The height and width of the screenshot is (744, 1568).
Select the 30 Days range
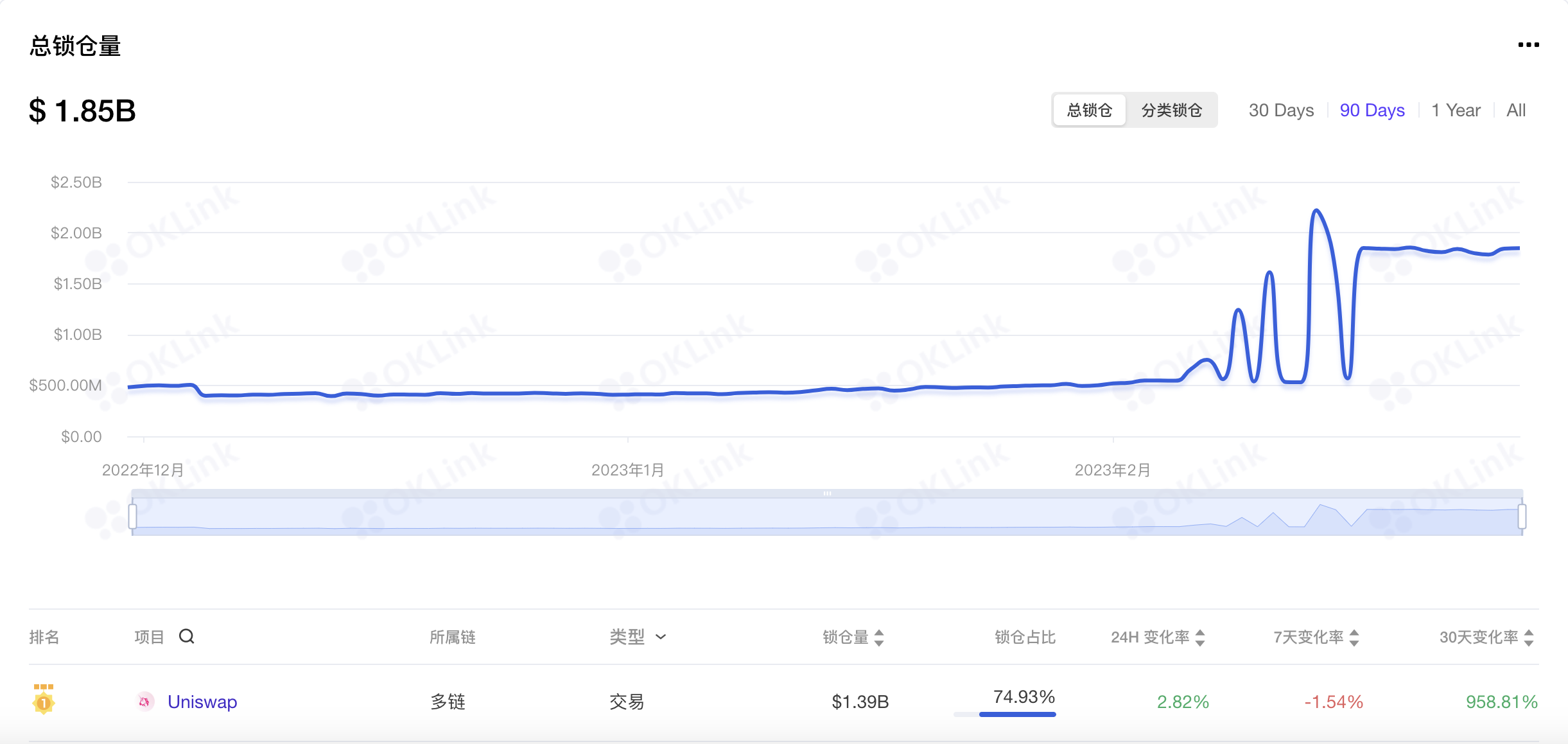[1281, 111]
